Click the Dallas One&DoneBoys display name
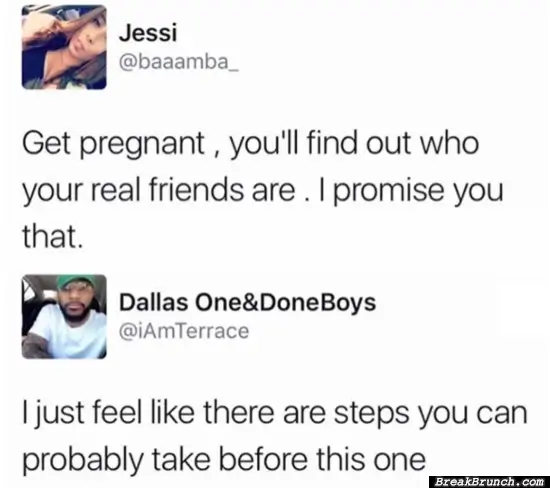Image resolution: width=550 pixels, height=488 pixels. click(x=247, y=302)
